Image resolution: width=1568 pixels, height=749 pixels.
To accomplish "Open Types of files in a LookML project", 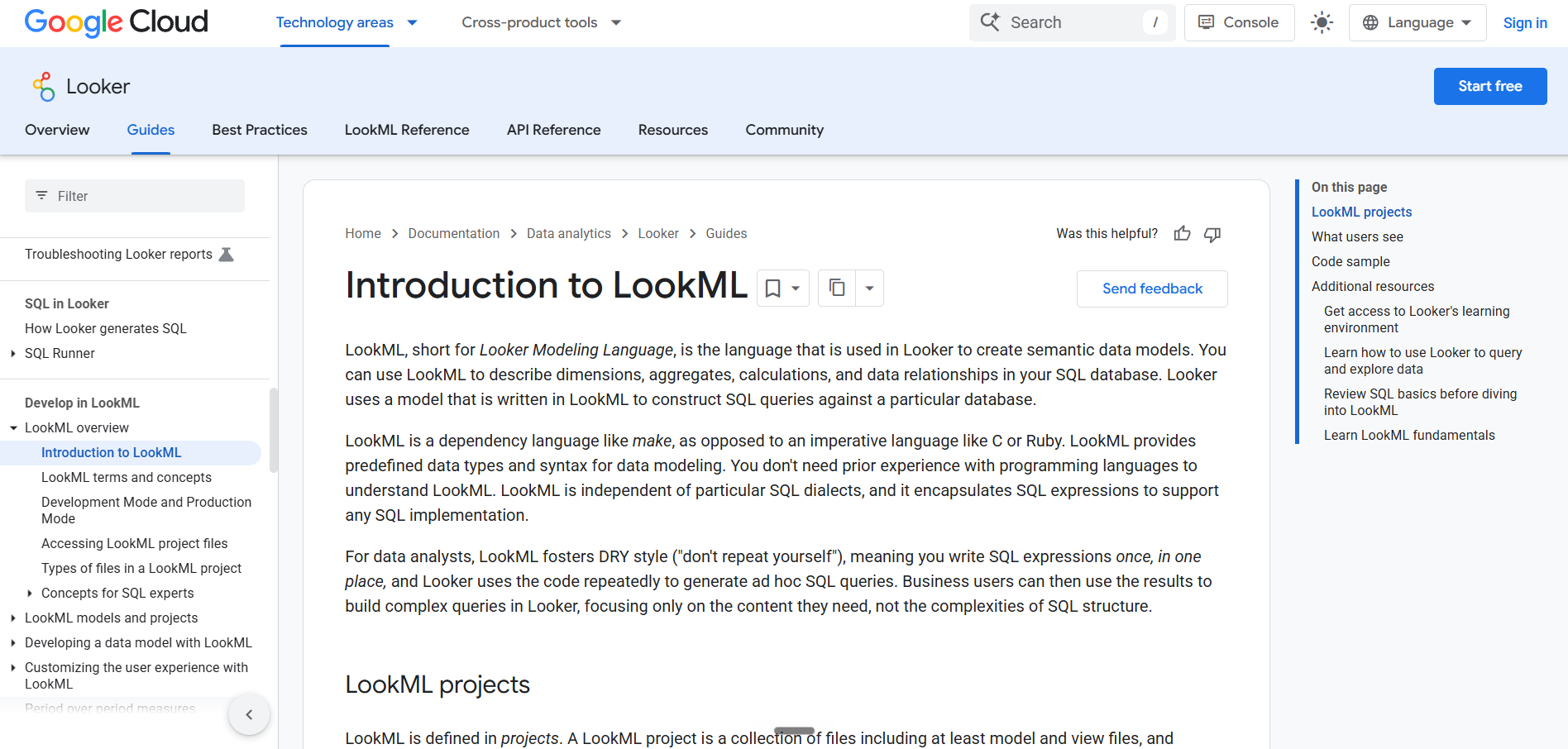I will pos(141,569).
